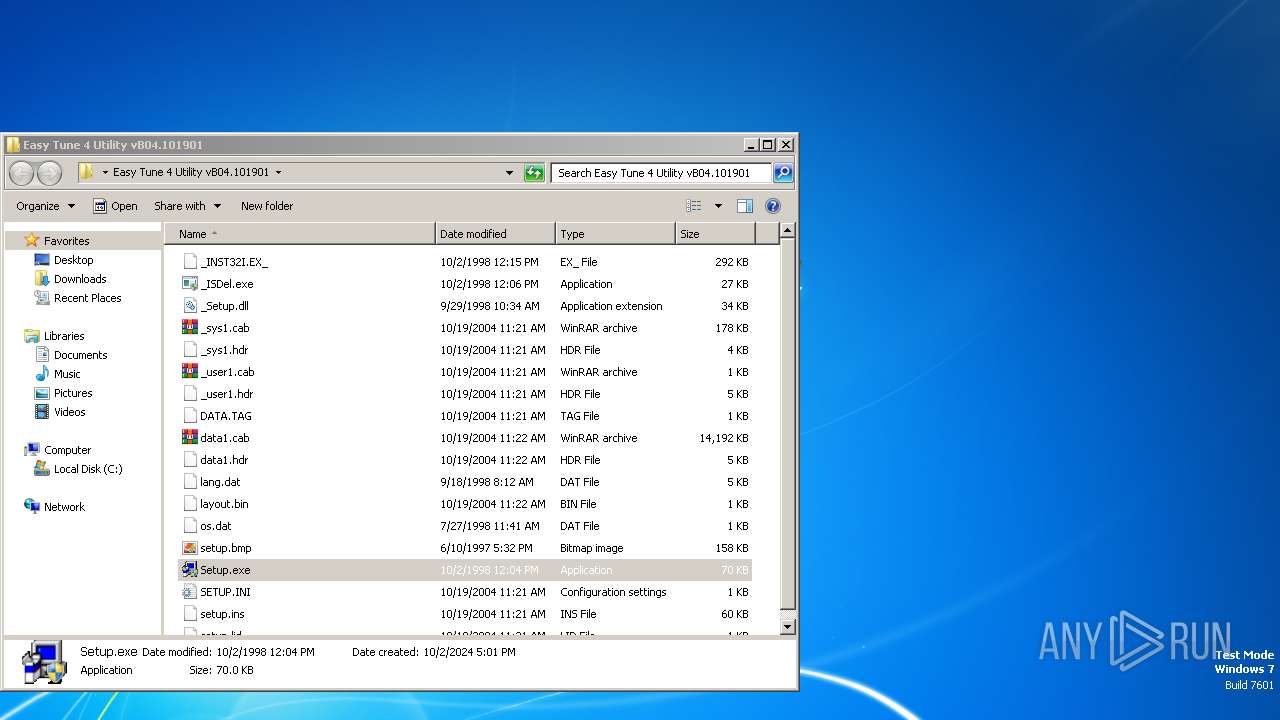Viewport: 1280px width, 720px height.
Task: Select the _user1.cab archive icon
Action: tap(190, 372)
